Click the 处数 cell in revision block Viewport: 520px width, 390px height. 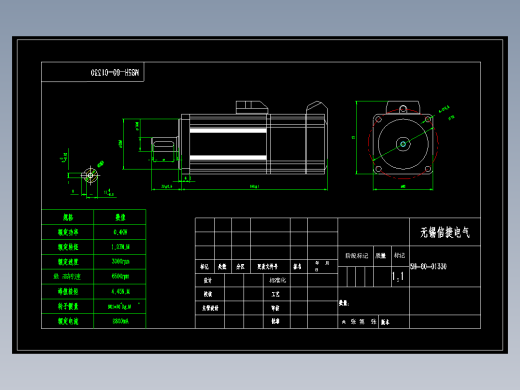(x=222, y=267)
